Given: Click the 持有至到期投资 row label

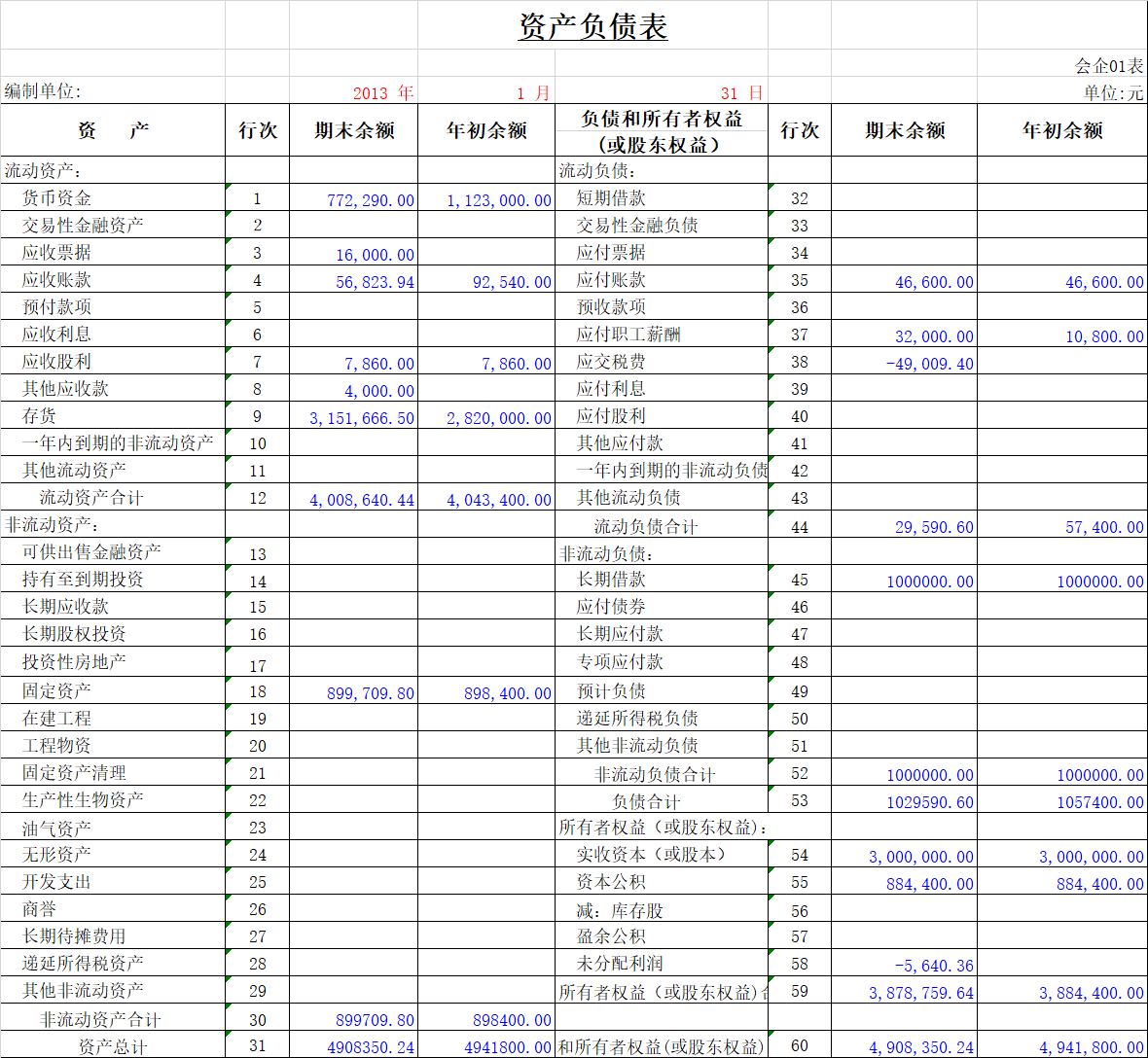Looking at the screenshot, I should 83,579.
